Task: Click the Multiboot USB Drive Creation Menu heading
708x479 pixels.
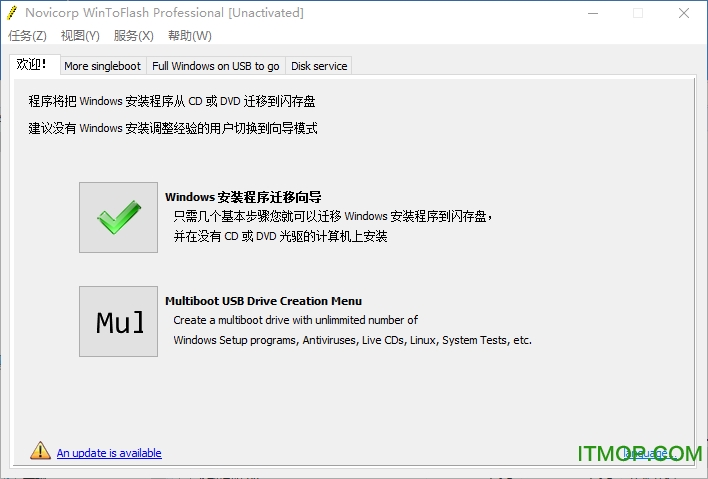Action: 263,301
